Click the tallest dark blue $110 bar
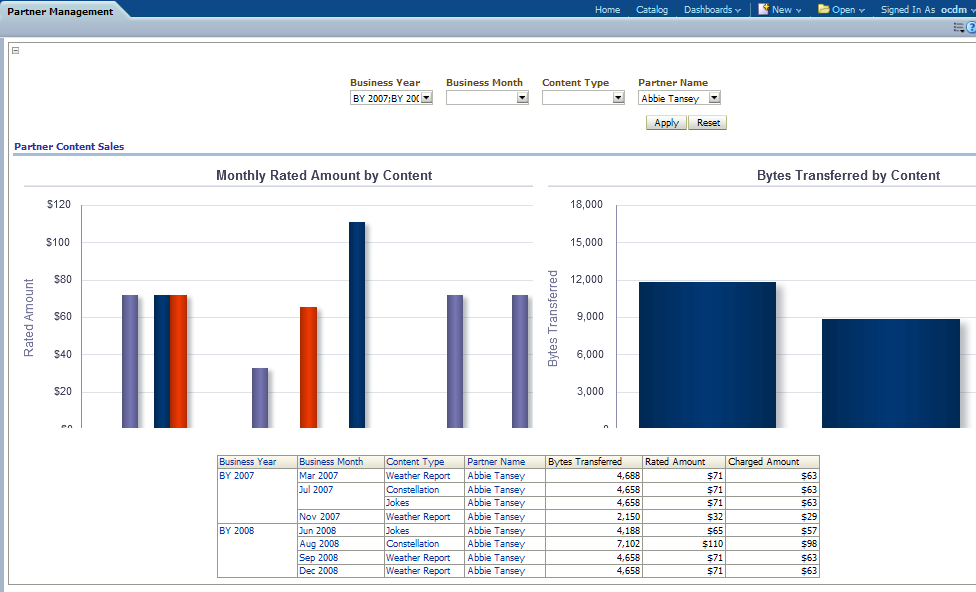 [357, 324]
